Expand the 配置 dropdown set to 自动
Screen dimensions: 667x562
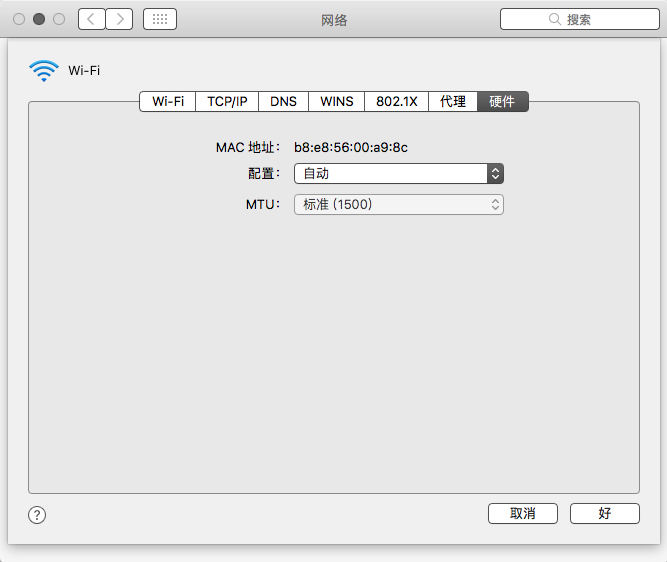tap(398, 173)
